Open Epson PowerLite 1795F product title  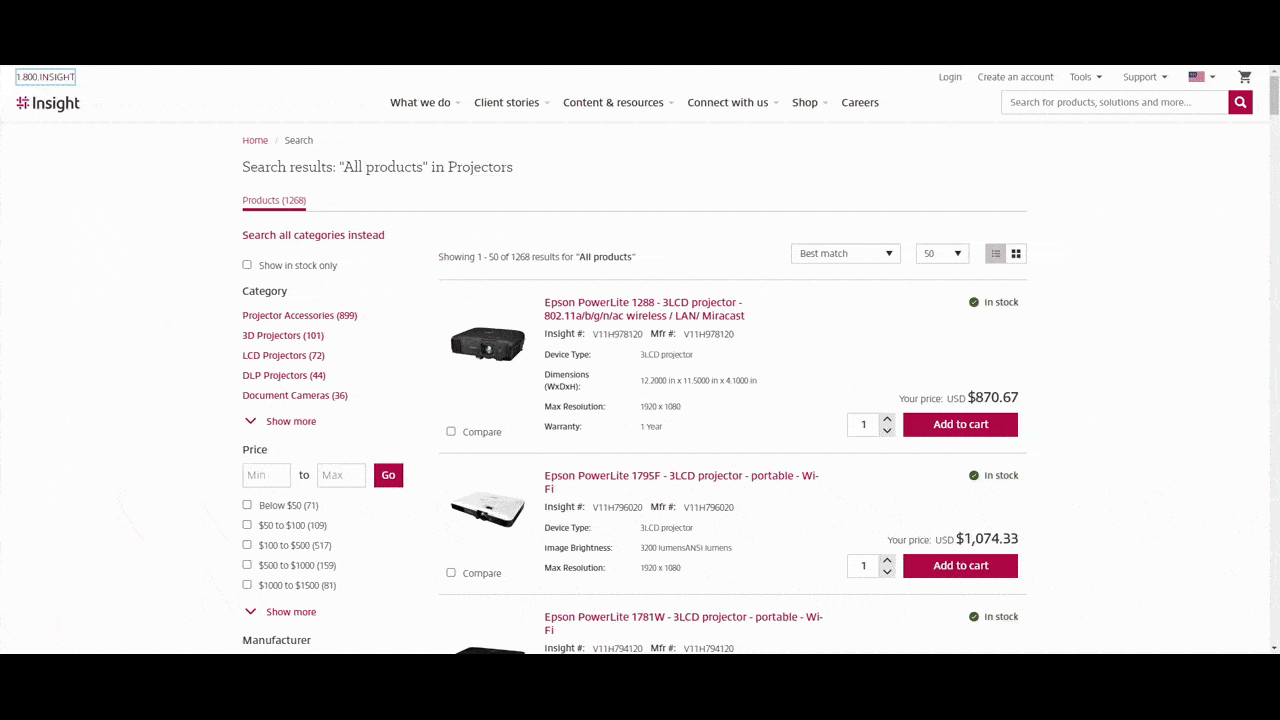(x=681, y=482)
